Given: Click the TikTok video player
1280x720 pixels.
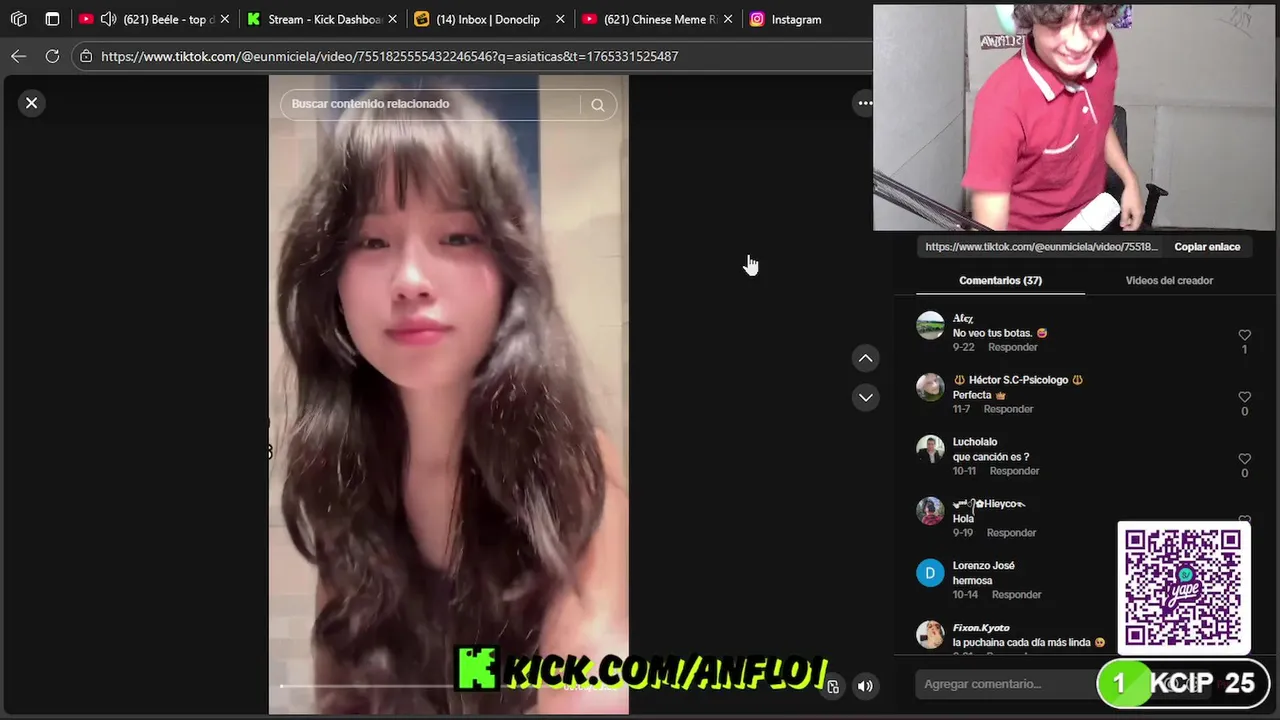Looking at the screenshot, I should (x=448, y=395).
